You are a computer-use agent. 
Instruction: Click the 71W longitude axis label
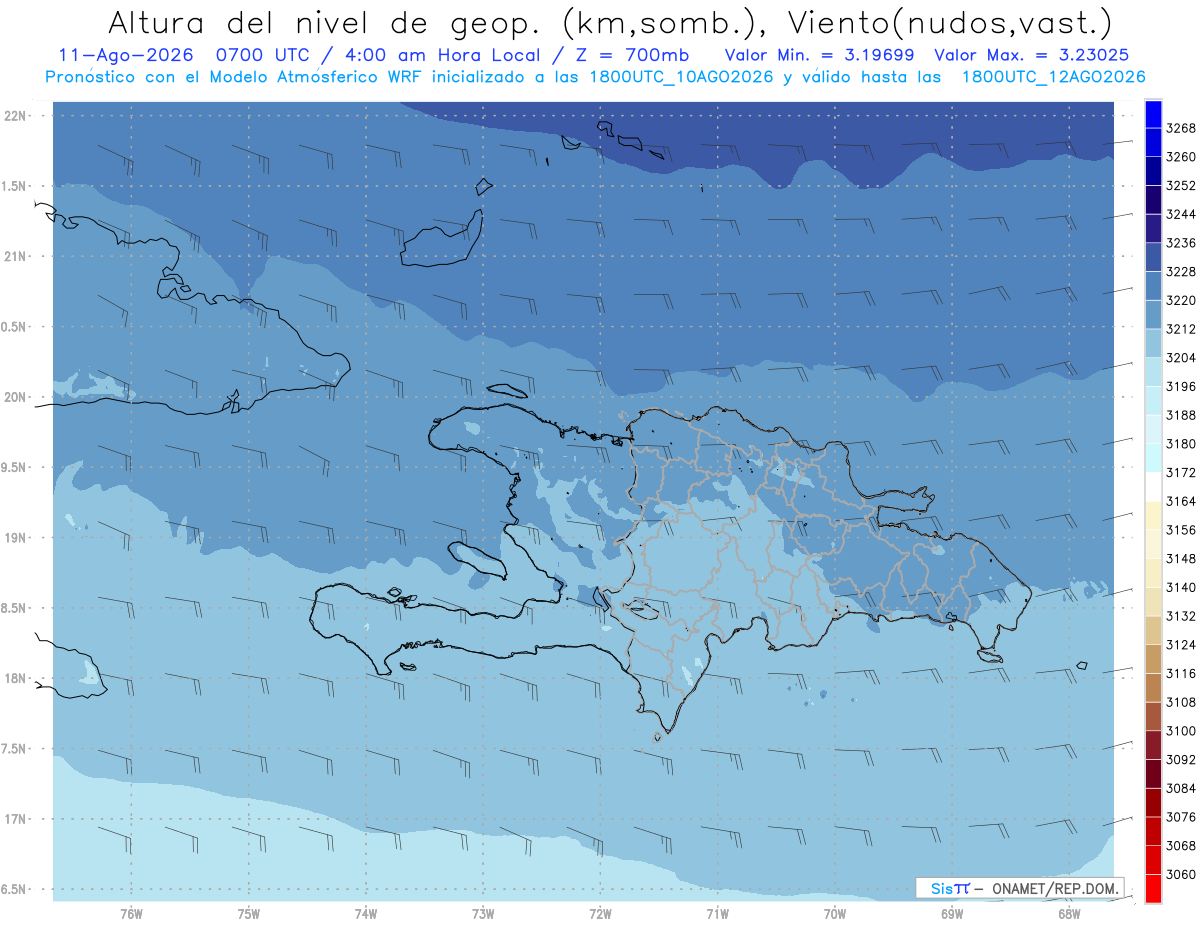point(717,913)
